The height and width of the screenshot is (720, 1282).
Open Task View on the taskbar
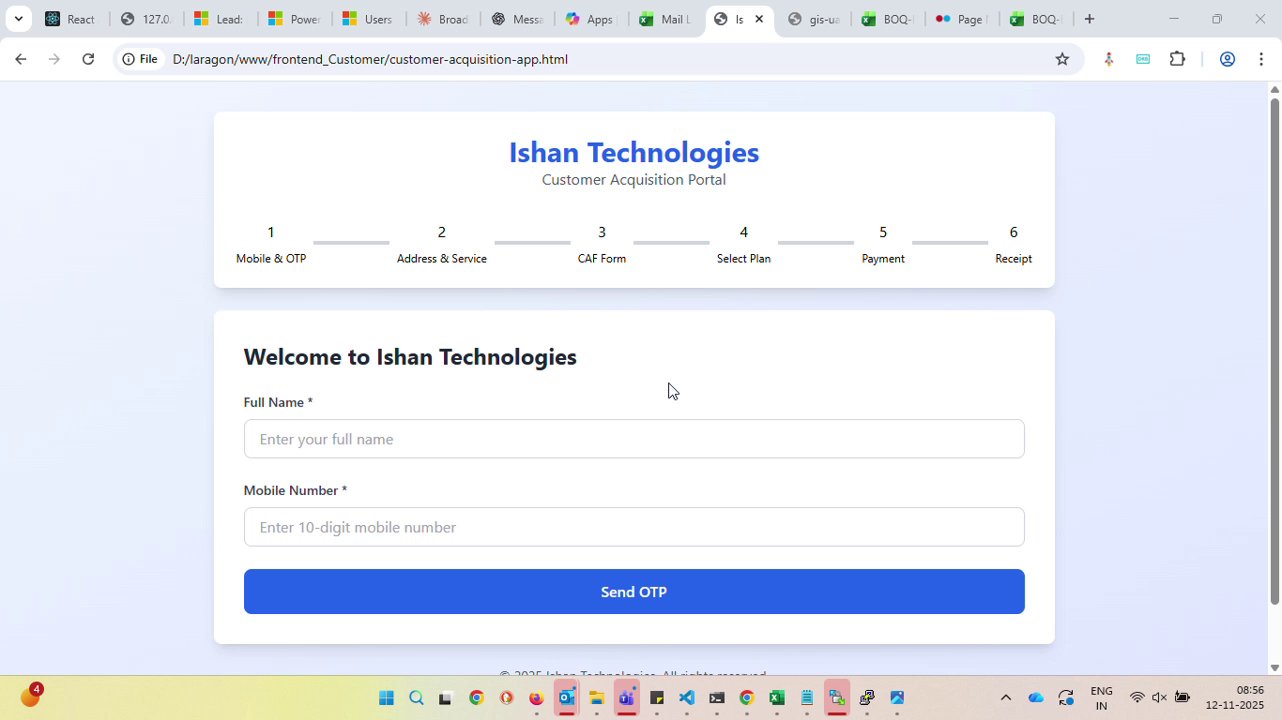(446, 698)
